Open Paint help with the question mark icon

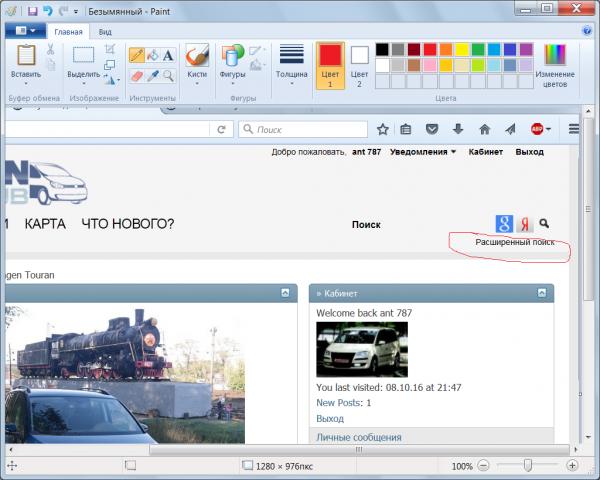coord(587,31)
